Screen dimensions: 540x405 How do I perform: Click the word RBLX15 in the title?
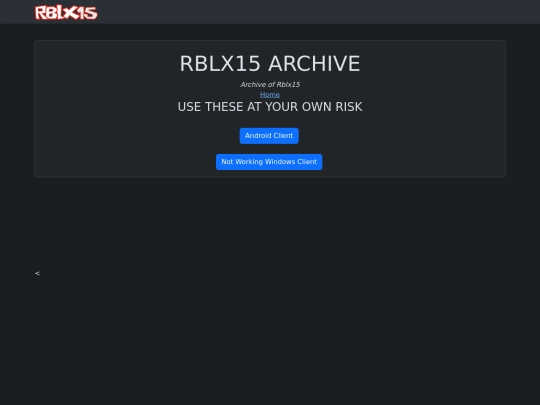pos(220,64)
